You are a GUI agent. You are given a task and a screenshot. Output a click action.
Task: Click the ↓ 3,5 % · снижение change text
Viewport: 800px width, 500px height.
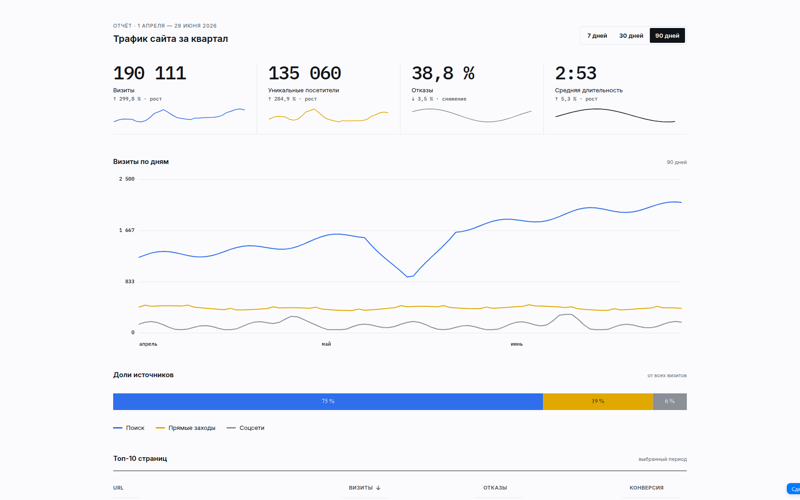439,99
